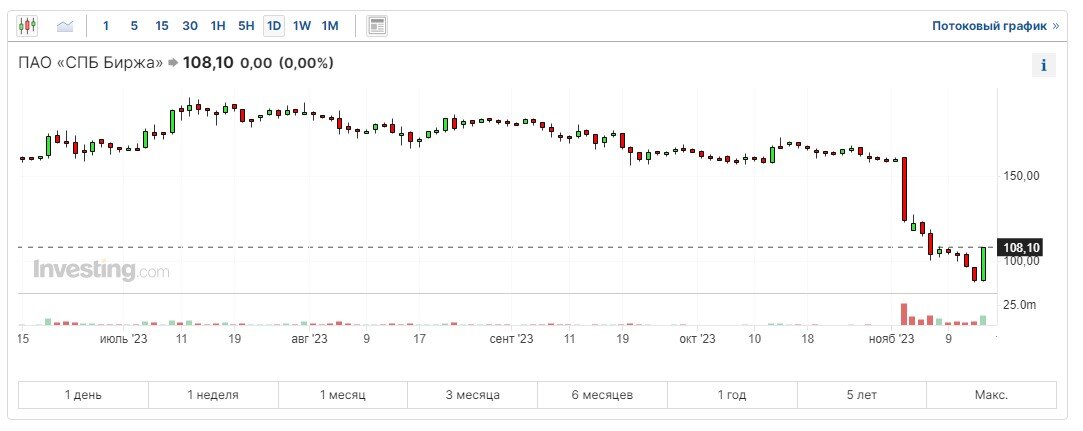Click the окт '23 date label

click(x=697, y=339)
